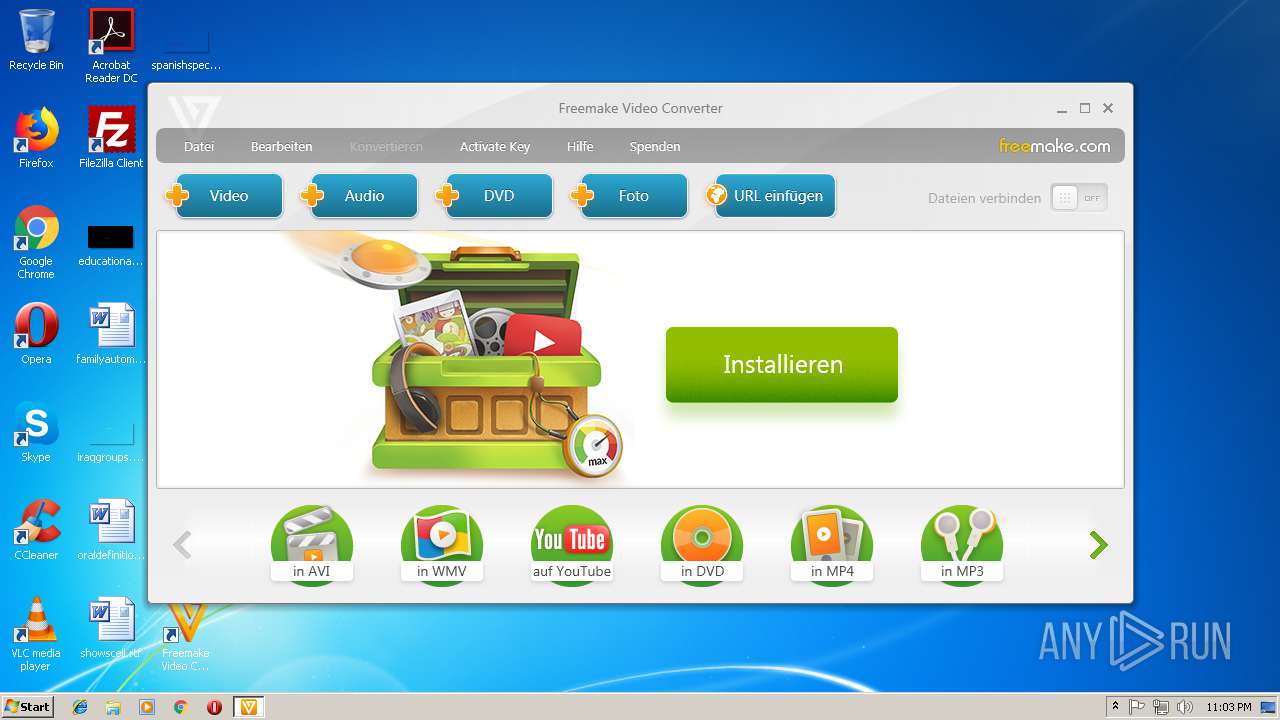This screenshot has width=1280, height=720.
Task: Launch Internet Explorer from the taskbar
Action: (x=80, y=707)
